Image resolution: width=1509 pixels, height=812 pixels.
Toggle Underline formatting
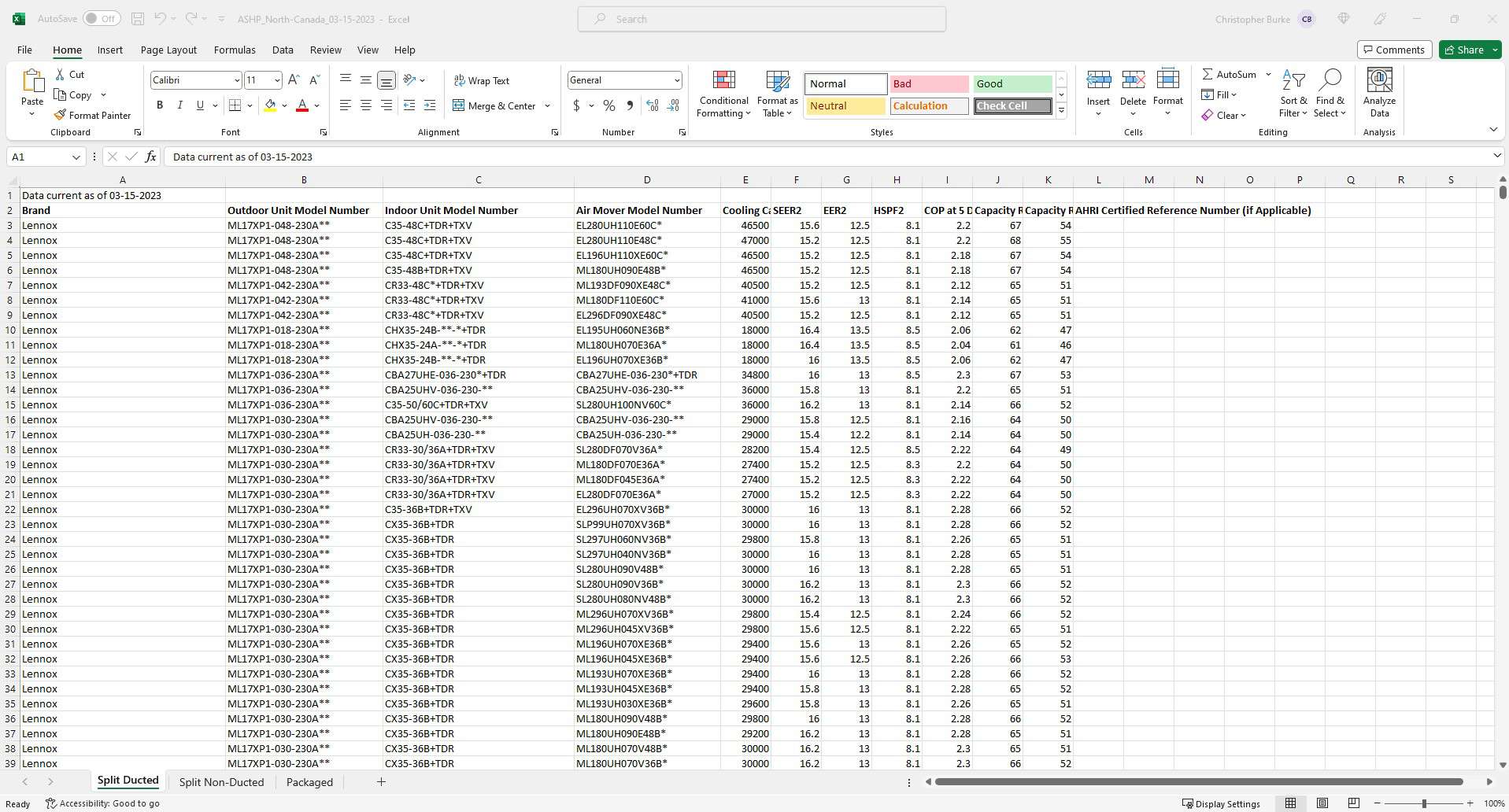tap(200, 105)
